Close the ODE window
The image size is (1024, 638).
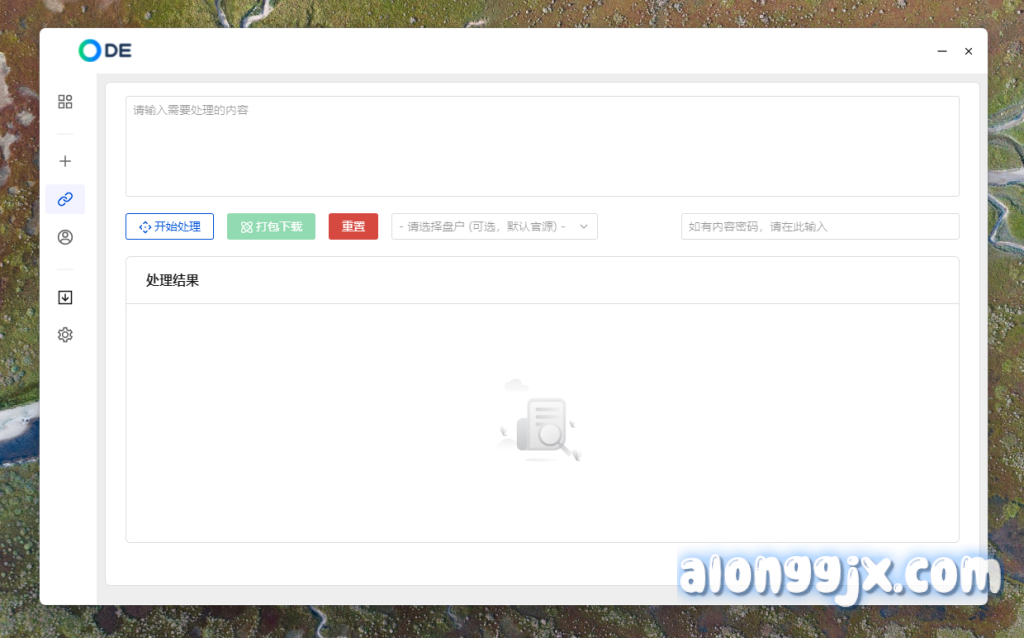coord(968,51)
